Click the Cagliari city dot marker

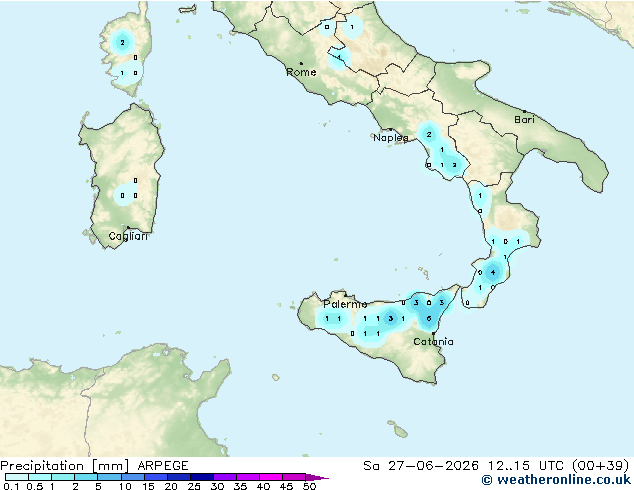128,227
